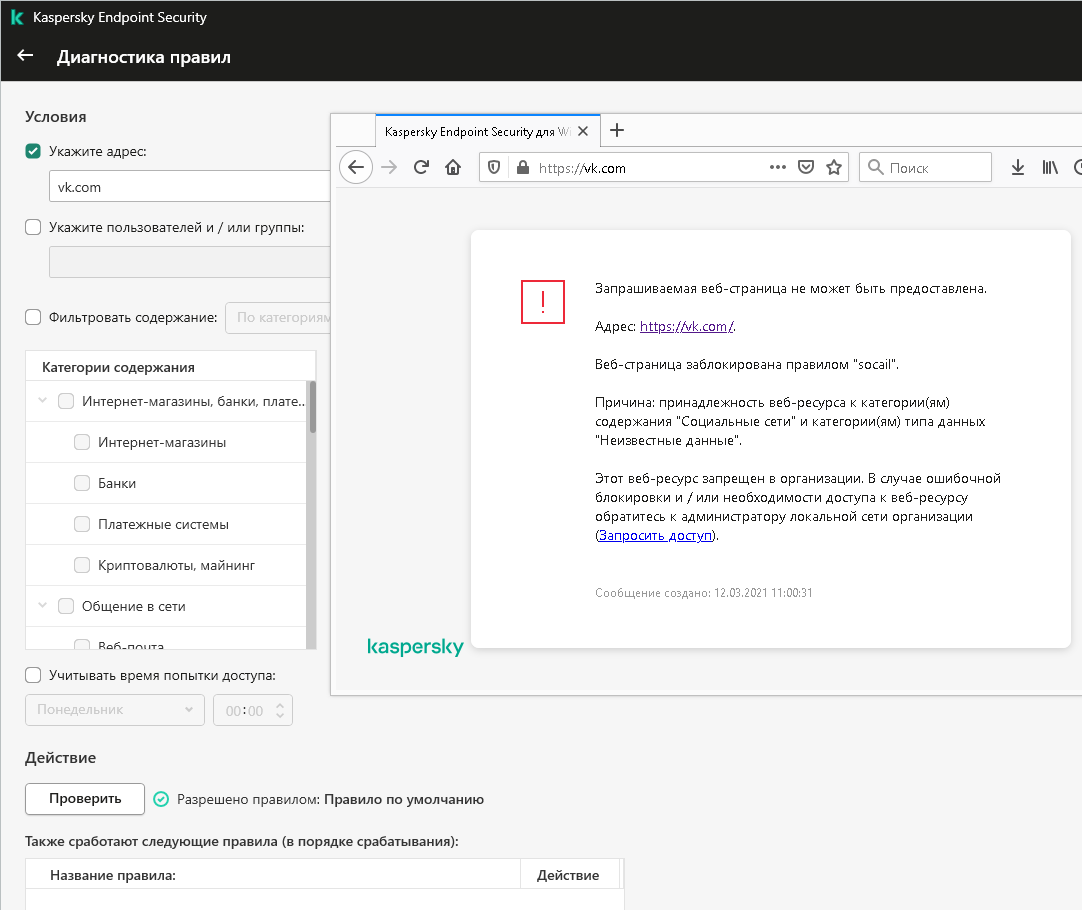This screenshot has height=910, width=1082.
Task: Collapse the Интернет-магазины, банки category group
Action: pyautogui.click(x=43, y=401)
